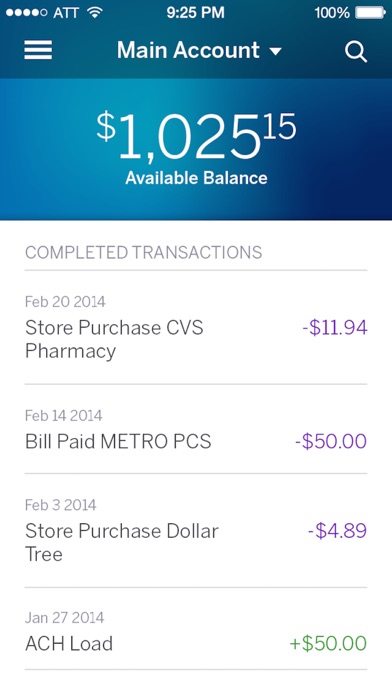This screenshot has height=696, width=392.
Task: Open the Bill Paid METRO PCS transaction
Action: click(x=196, y=429)
